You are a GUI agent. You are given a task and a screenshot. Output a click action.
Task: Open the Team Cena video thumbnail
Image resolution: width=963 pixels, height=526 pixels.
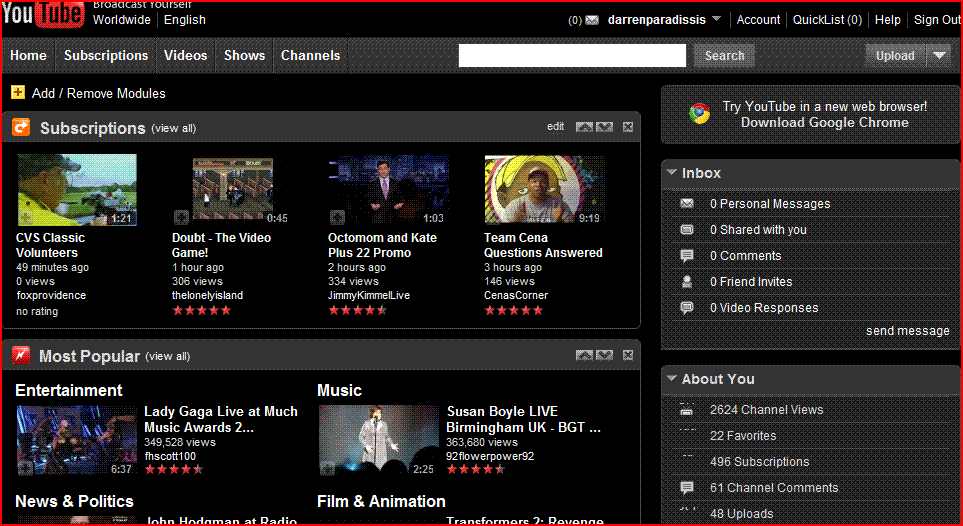[545, 190]
